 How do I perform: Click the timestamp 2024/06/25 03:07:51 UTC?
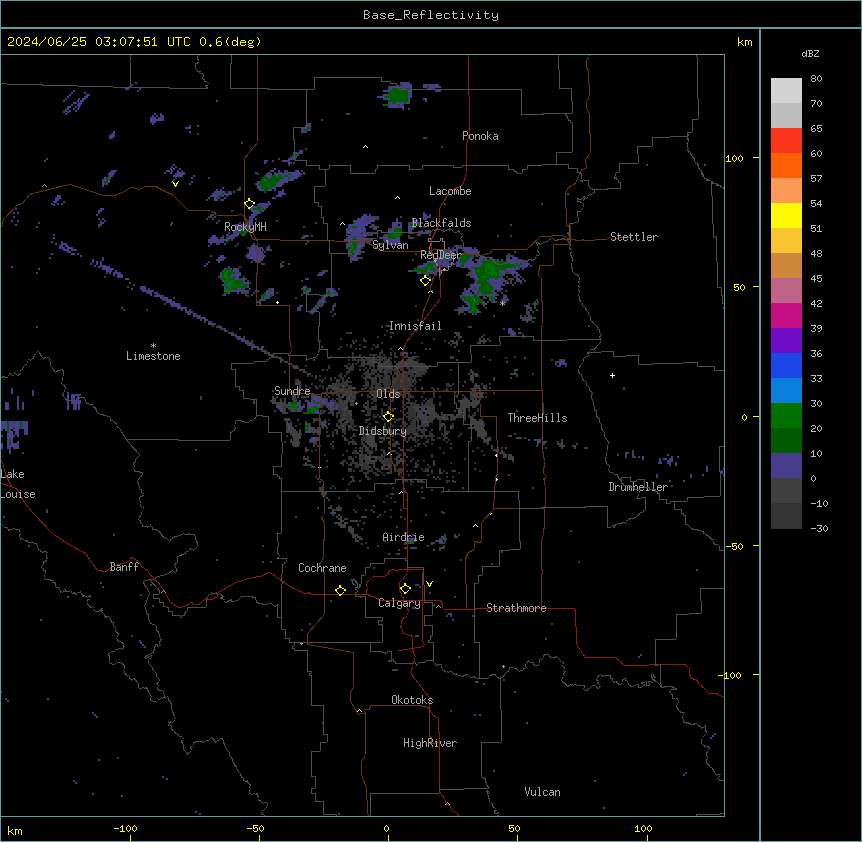98,42
